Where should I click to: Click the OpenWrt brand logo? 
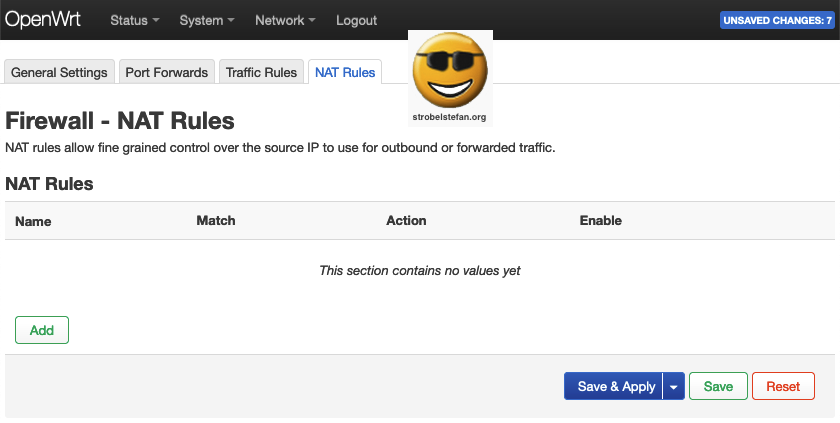click(x=43, y=20)
